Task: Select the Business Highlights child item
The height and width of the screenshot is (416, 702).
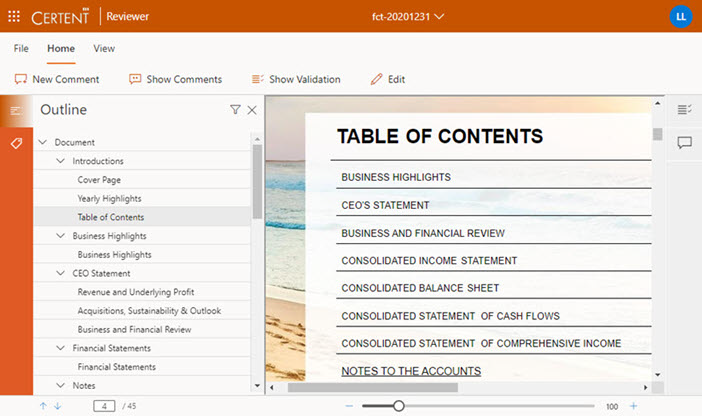Action: (x=114, y=254)
